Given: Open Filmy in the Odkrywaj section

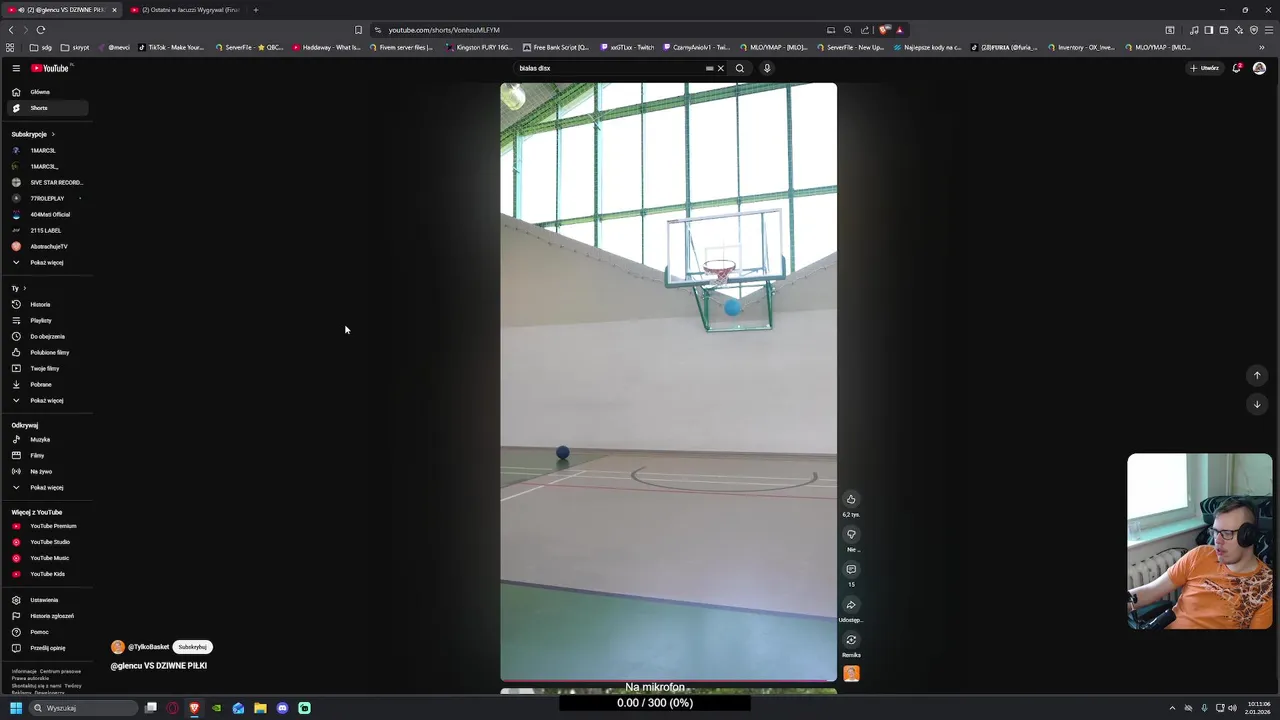Looking at the screenshot, I should tap(46, 455).
